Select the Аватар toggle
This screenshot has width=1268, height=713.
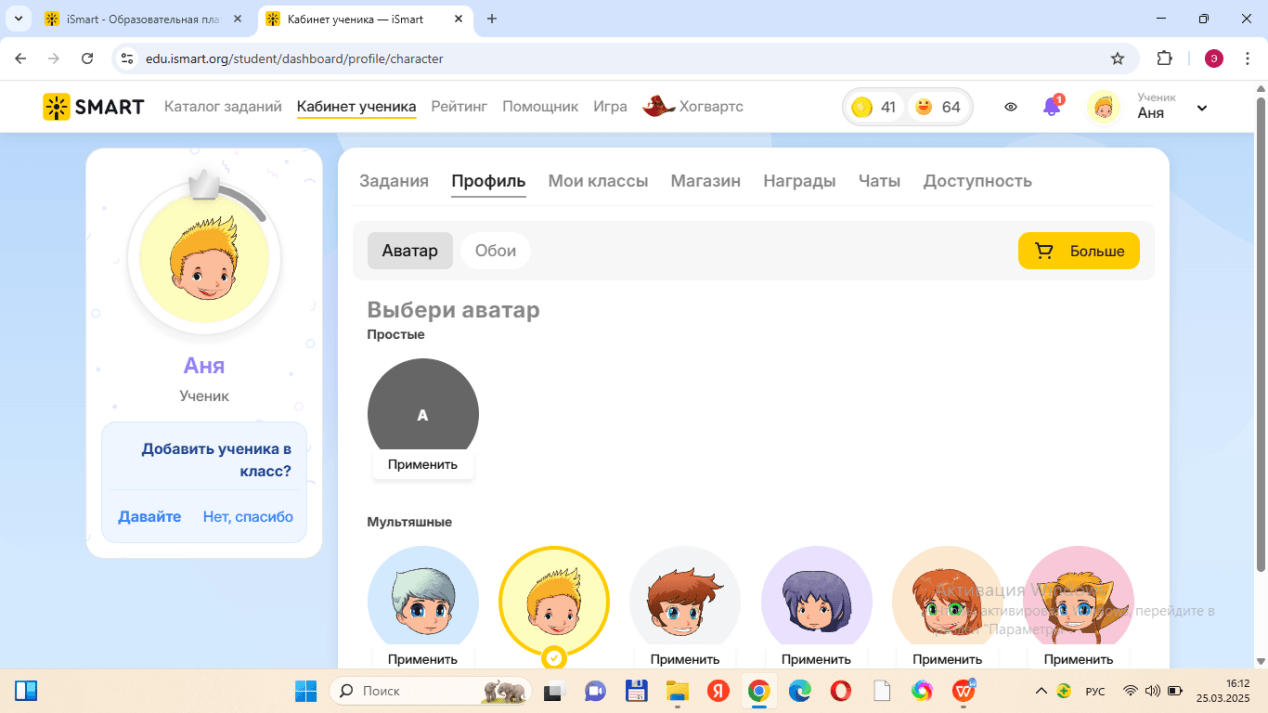pyautogui.click(x=409, y=251)
